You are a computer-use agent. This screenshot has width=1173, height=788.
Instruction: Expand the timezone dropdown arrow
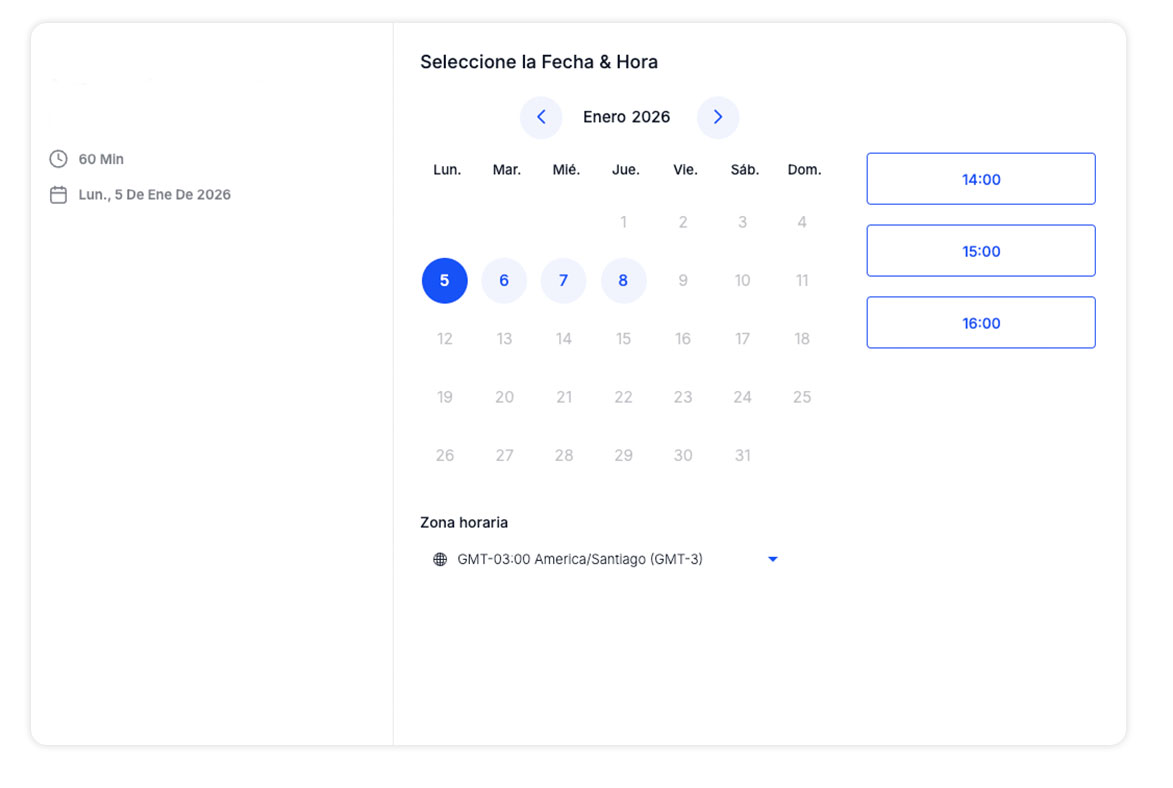772,560
